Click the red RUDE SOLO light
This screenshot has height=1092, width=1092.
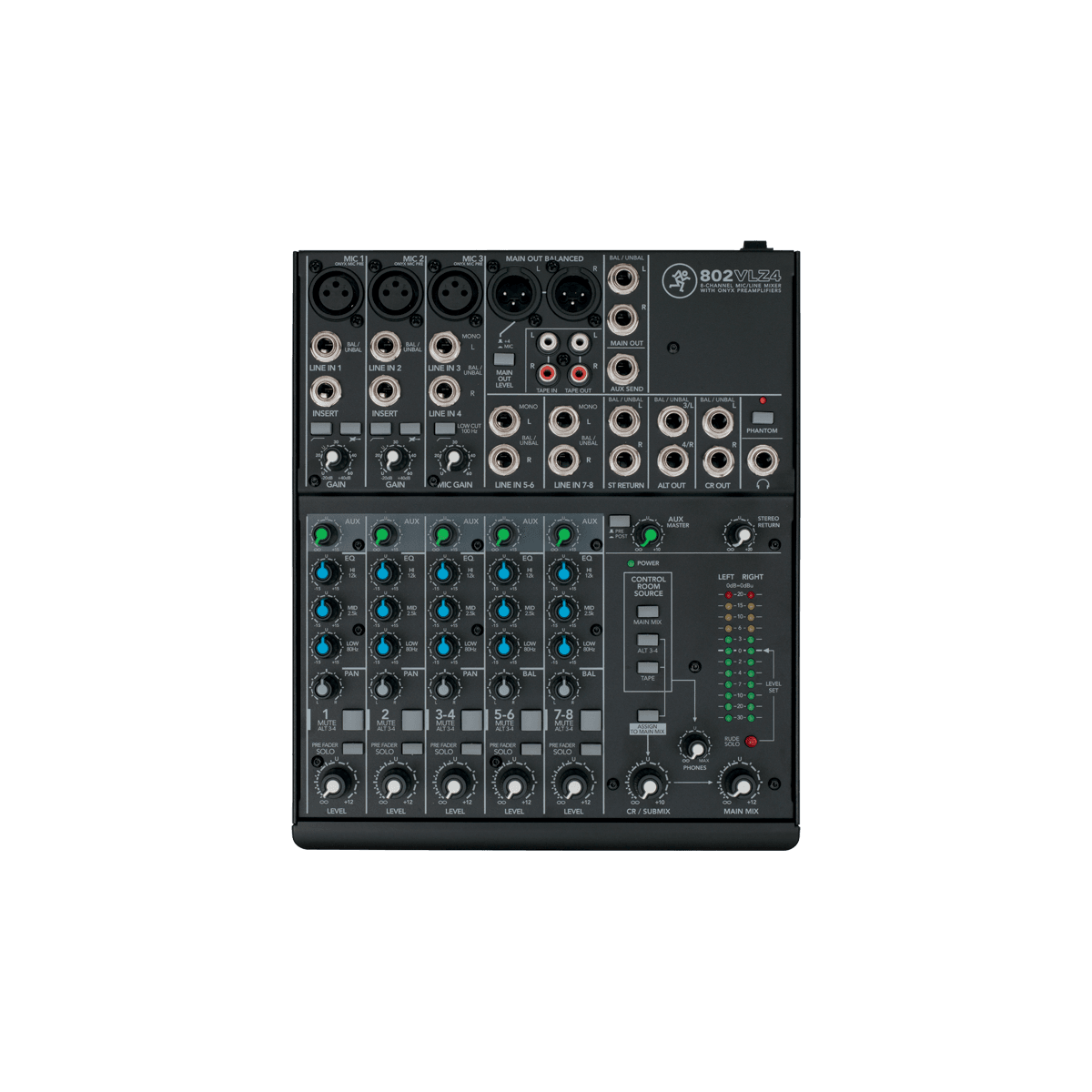pos(751,742)
